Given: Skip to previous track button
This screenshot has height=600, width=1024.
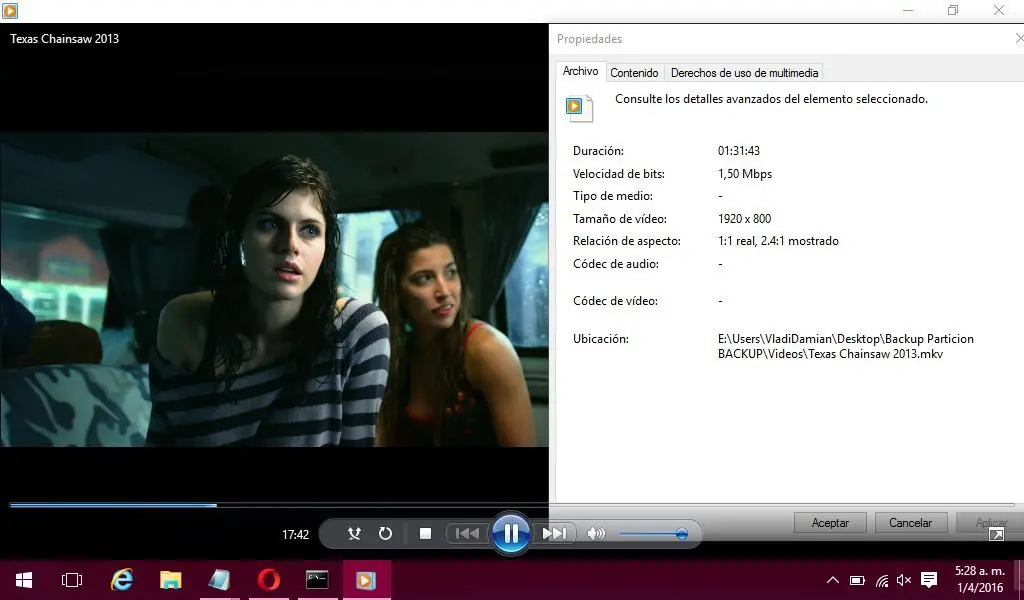Looking at the screenshot, I should coord(467,533).
